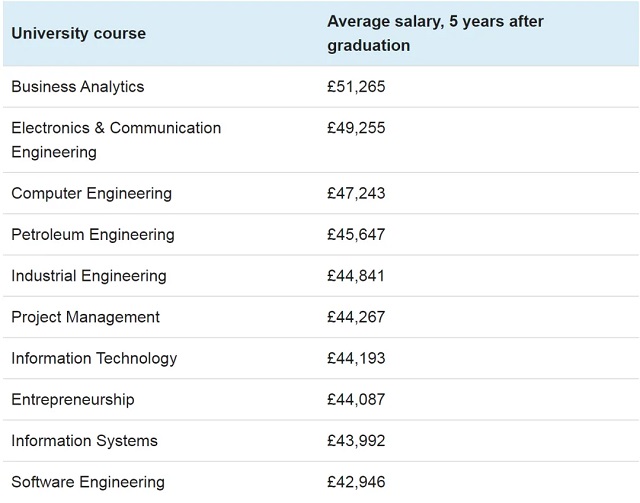Click the Industrial Engineering row label
The width and height of the screenshot is (640, 503).
(89, 276)
